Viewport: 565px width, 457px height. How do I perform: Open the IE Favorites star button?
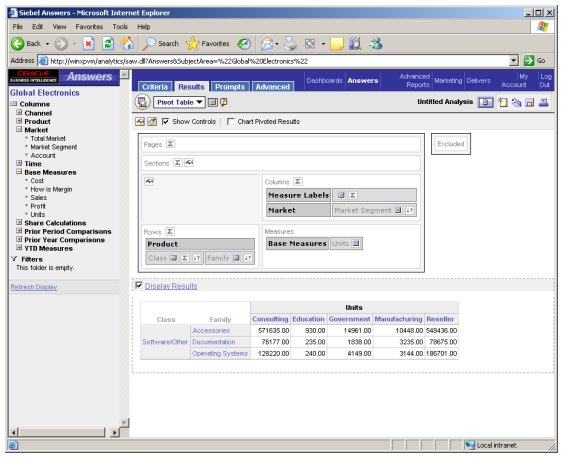point(208,44)
